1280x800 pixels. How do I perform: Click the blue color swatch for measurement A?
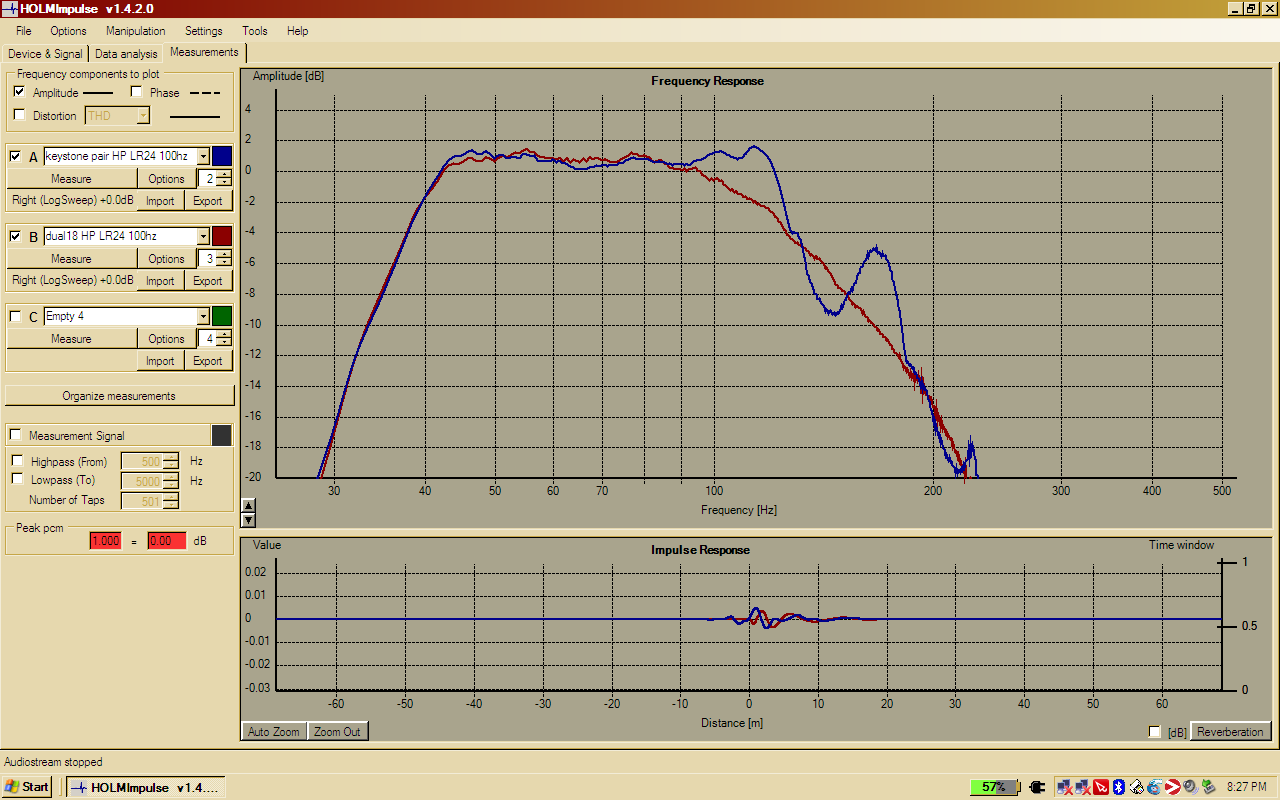click(222, 156)
